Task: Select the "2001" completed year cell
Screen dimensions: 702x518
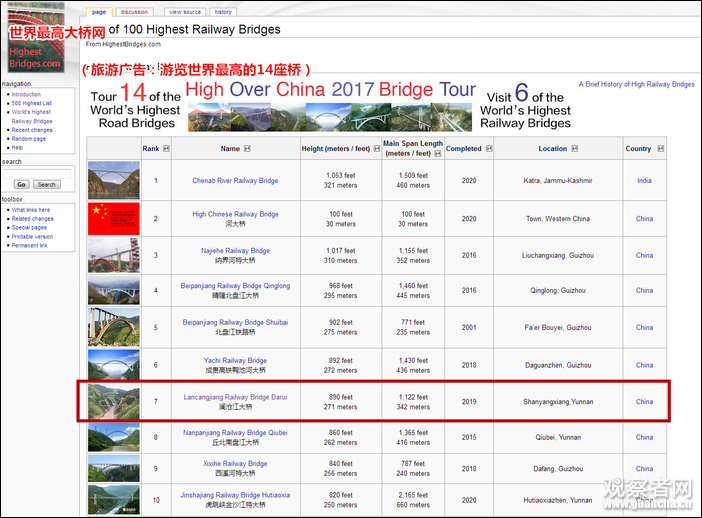Action: coord(469,327)
